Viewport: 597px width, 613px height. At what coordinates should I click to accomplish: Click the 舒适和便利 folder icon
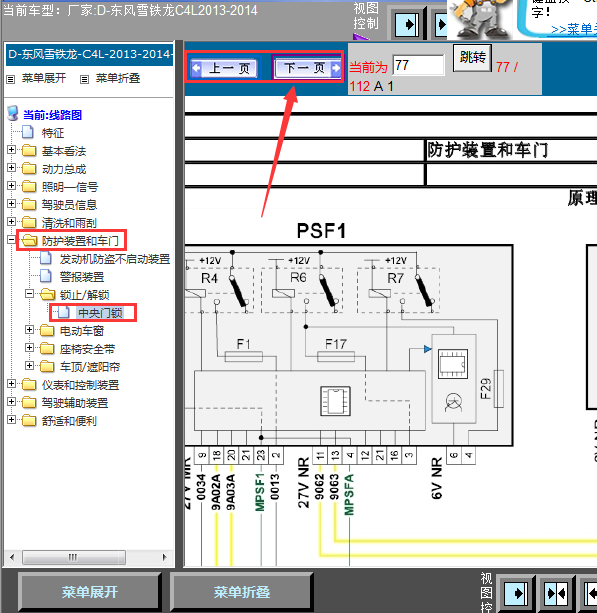click(x=29, y=421)
